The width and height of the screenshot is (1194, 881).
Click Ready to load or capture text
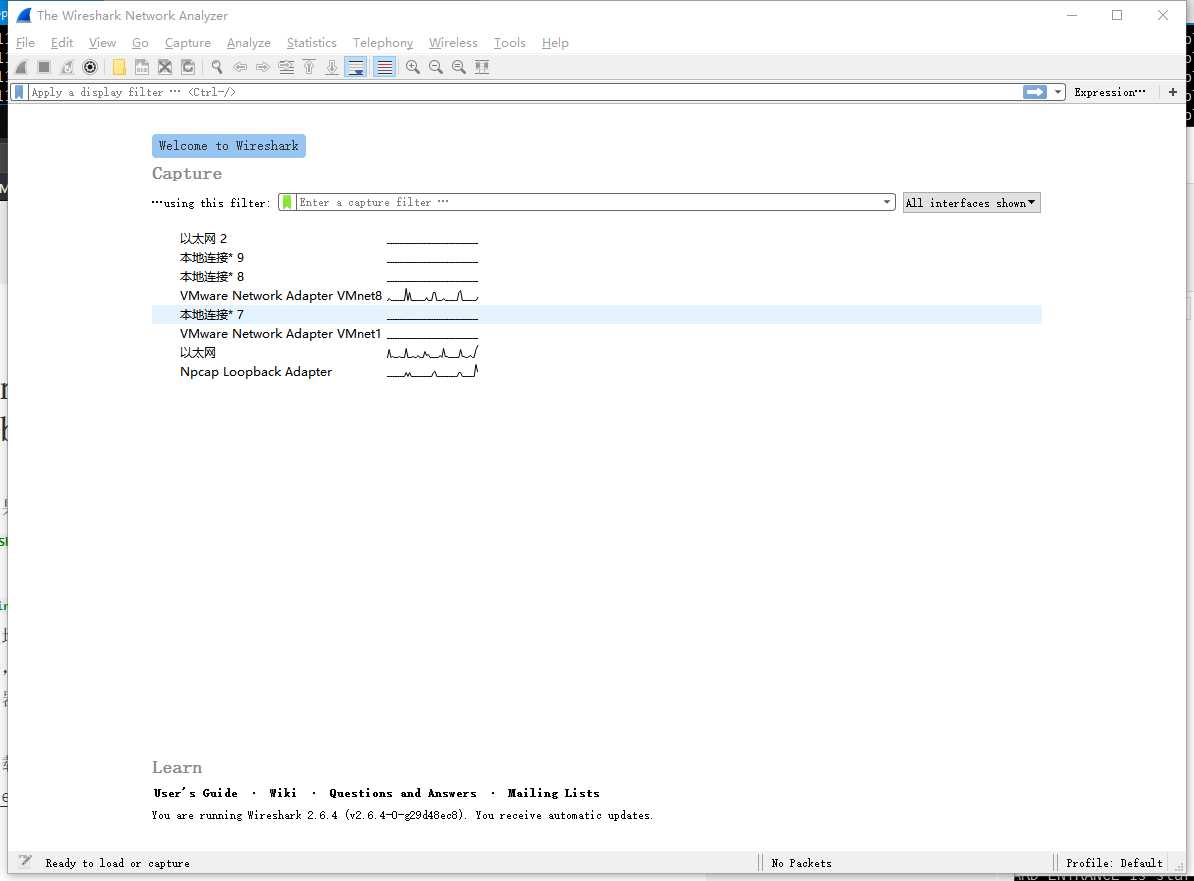coord(117,863)
